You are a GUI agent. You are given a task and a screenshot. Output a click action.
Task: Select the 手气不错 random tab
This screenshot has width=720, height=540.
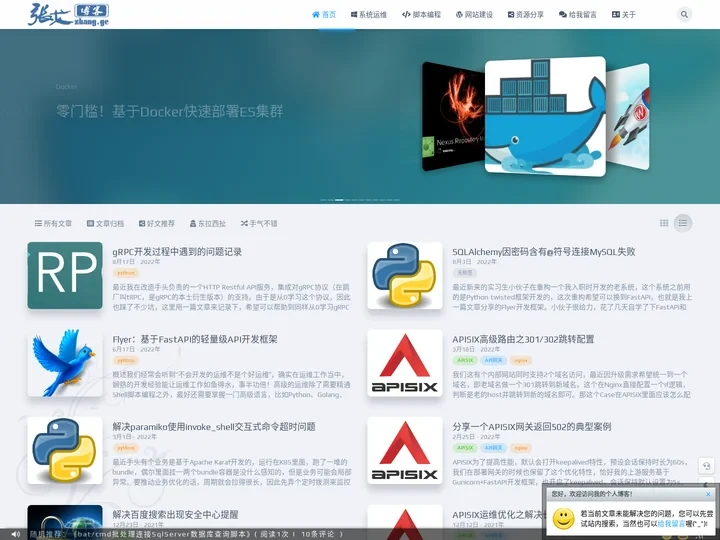[259, 224]
